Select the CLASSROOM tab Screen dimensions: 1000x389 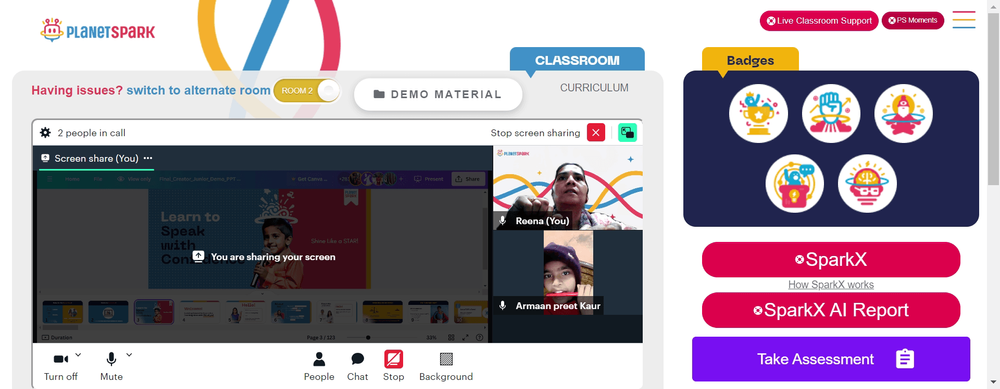point(577,61)
